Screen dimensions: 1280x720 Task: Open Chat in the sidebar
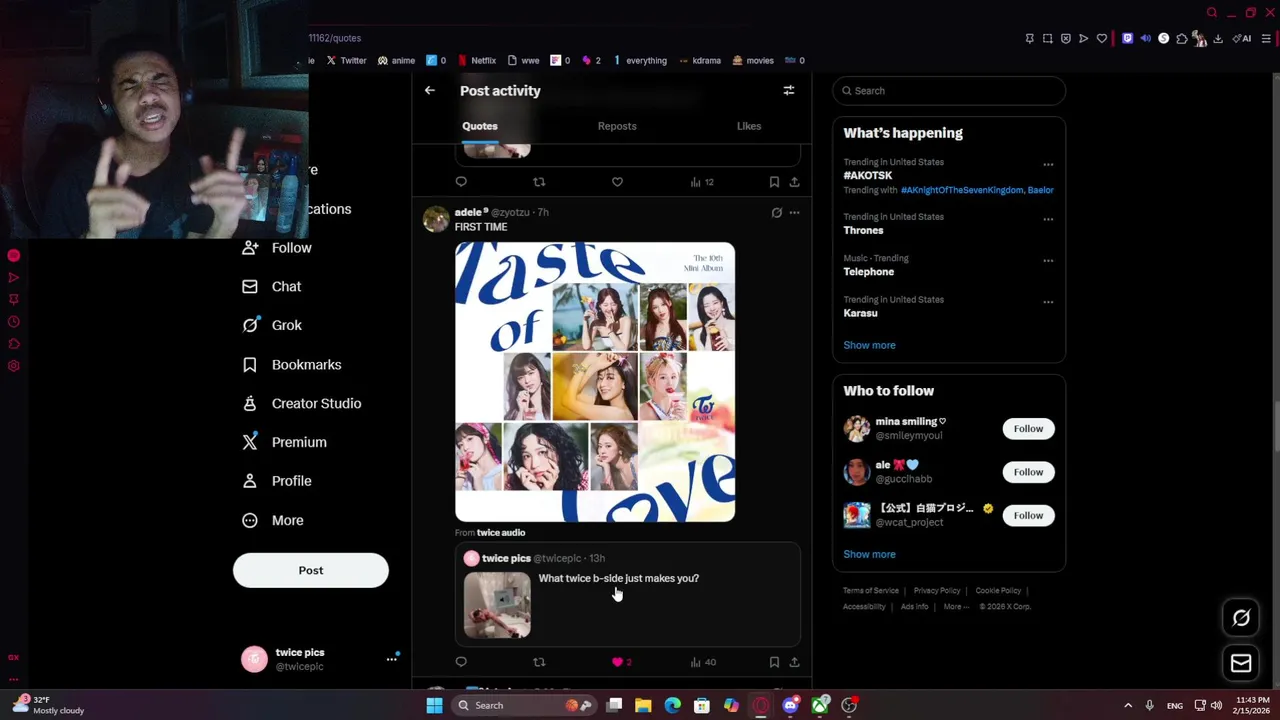(272, 287)
